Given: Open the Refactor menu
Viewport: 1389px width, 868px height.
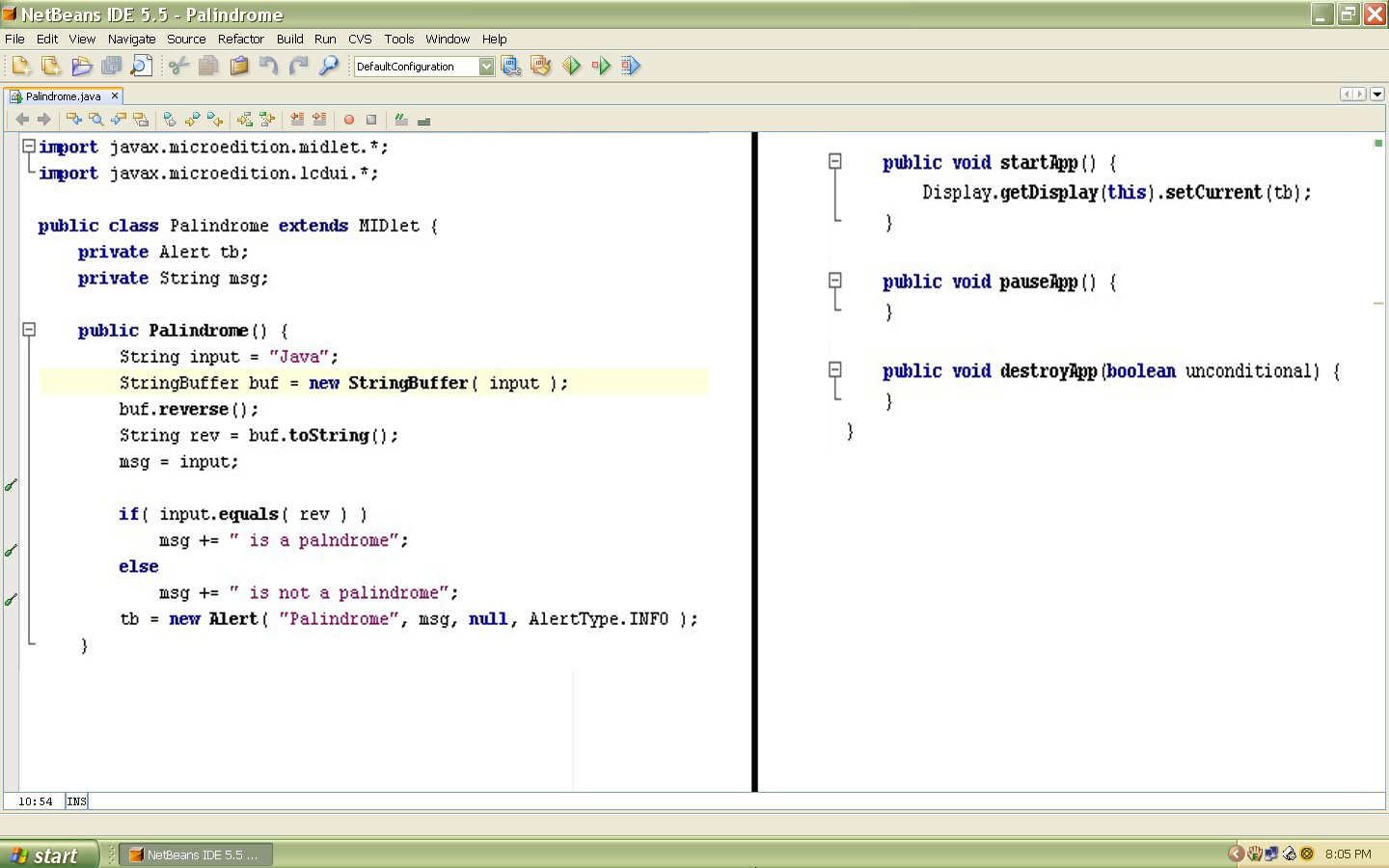Looking at the screenshot, I should click(x=240, y=39).
